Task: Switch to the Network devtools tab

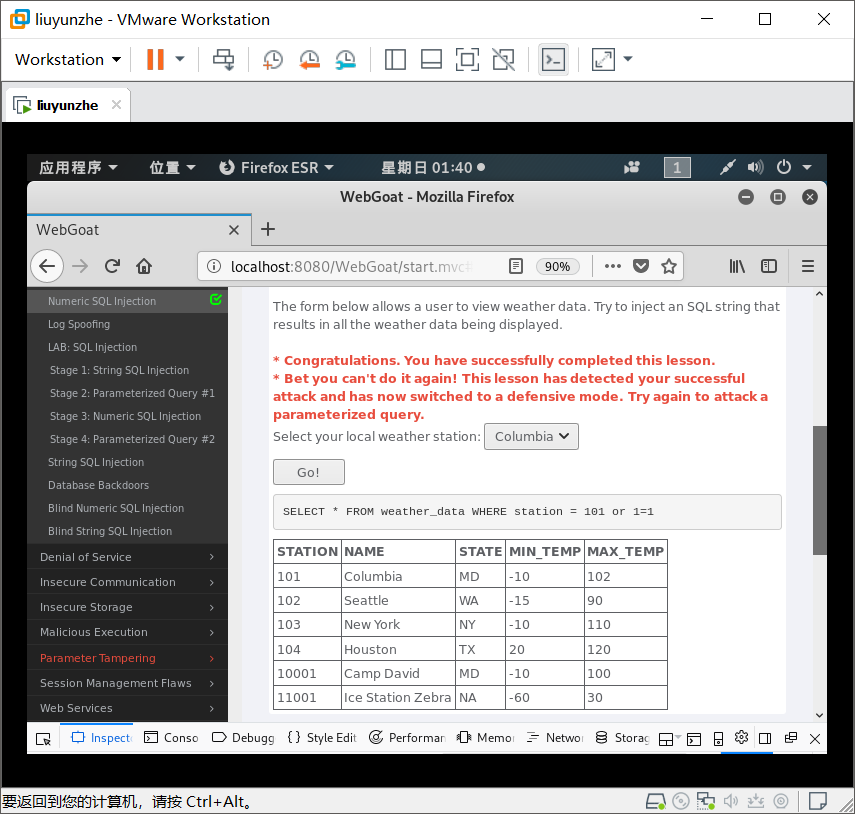Action: pyautogui.click(x=555, y=738)
